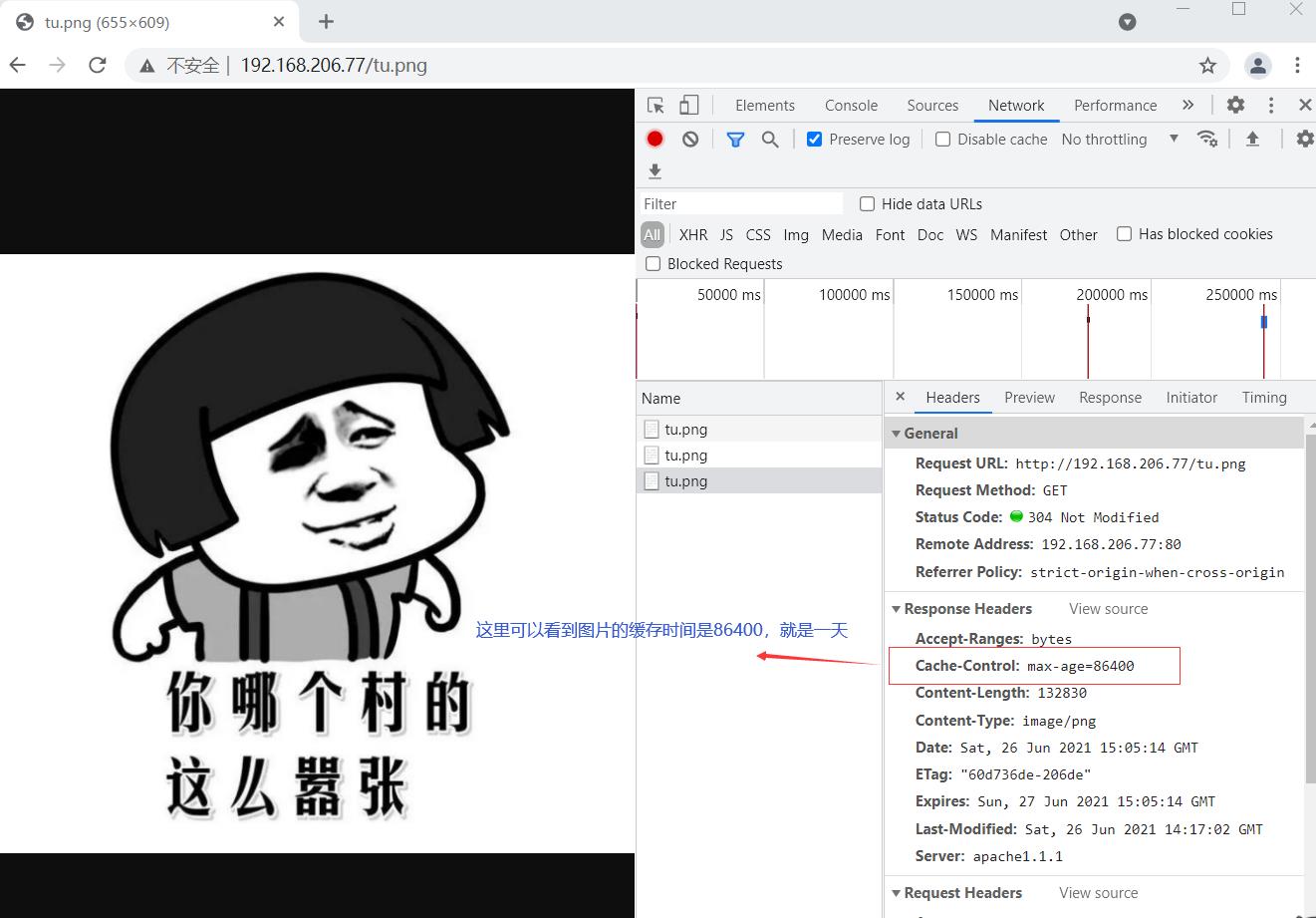View source of Response Headers
1316x918 pixels.
click(1108, 609)
